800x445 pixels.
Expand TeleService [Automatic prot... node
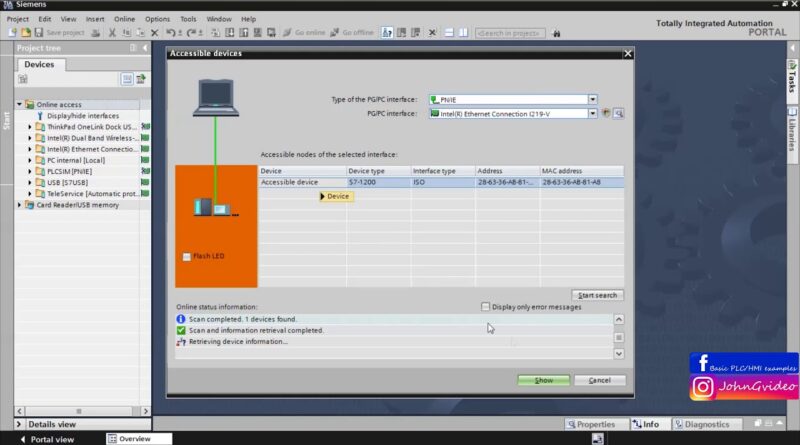[x=30, y=193]
